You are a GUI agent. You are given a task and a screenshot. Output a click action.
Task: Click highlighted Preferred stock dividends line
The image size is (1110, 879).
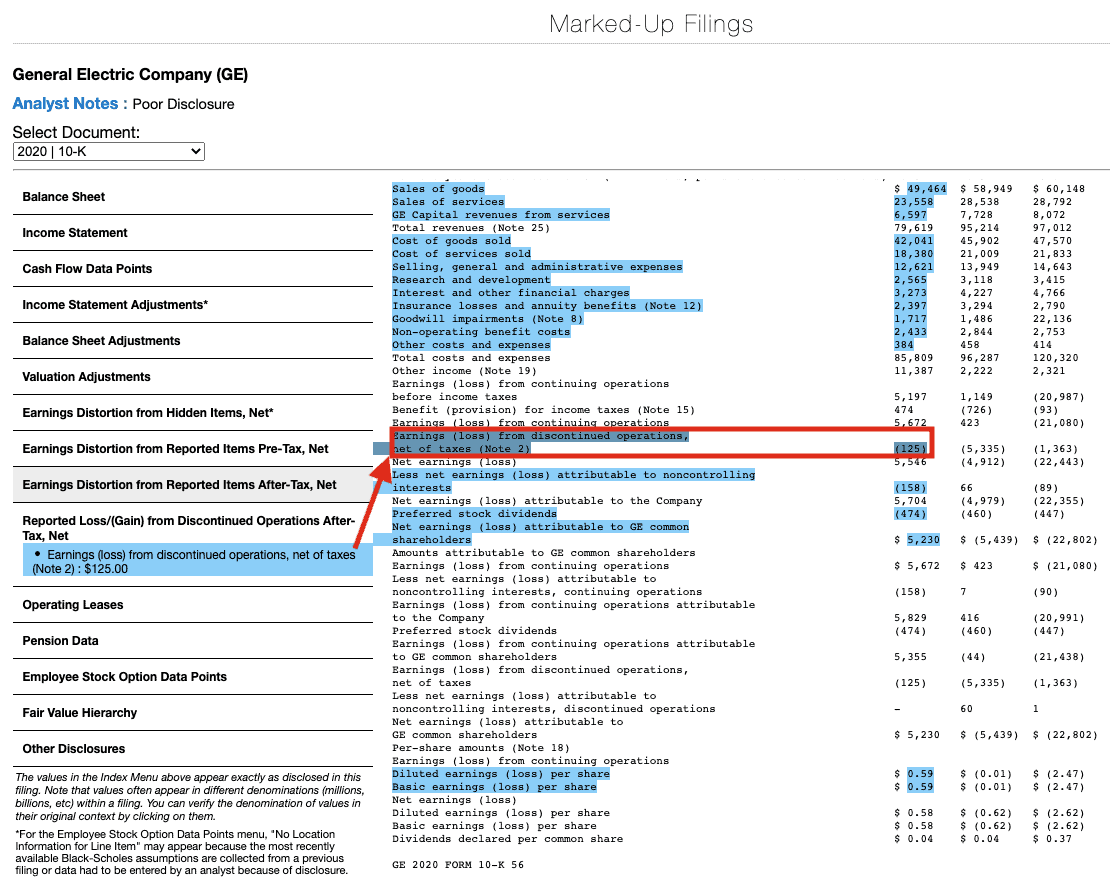[x=474, y=514]
